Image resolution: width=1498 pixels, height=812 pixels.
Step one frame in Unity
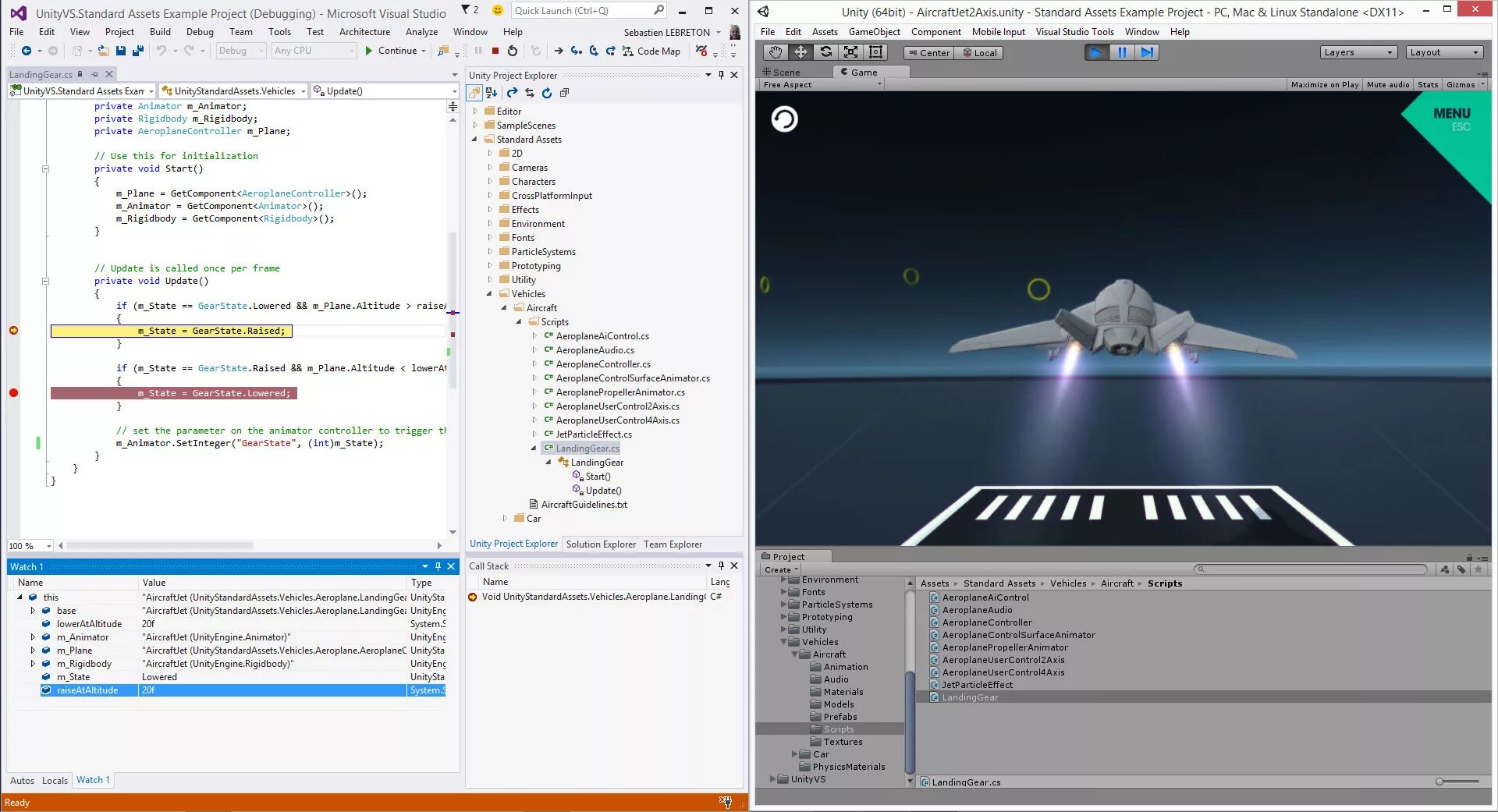1146,52
